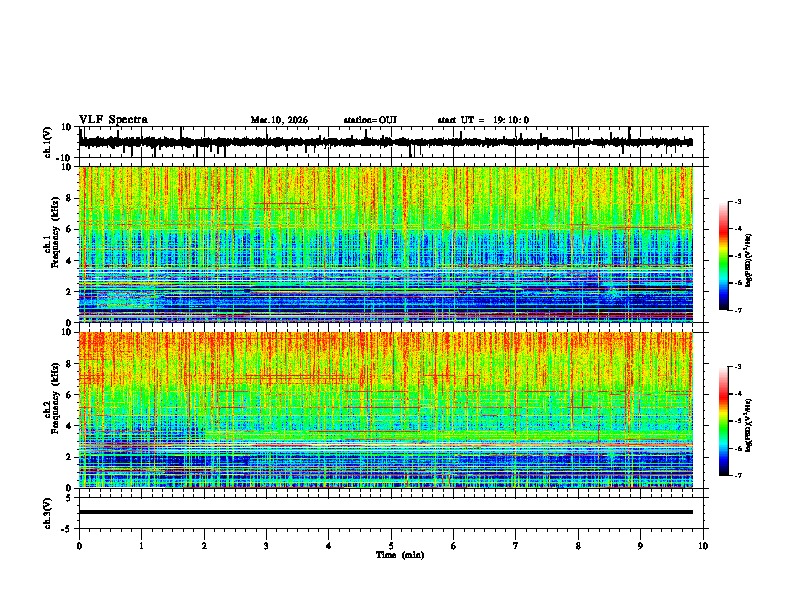Image resolution: width=792 pixels, height=612 pixels.
Task: Click inside the ch.1 spectrogram panel
Action: tap(386, 244)
